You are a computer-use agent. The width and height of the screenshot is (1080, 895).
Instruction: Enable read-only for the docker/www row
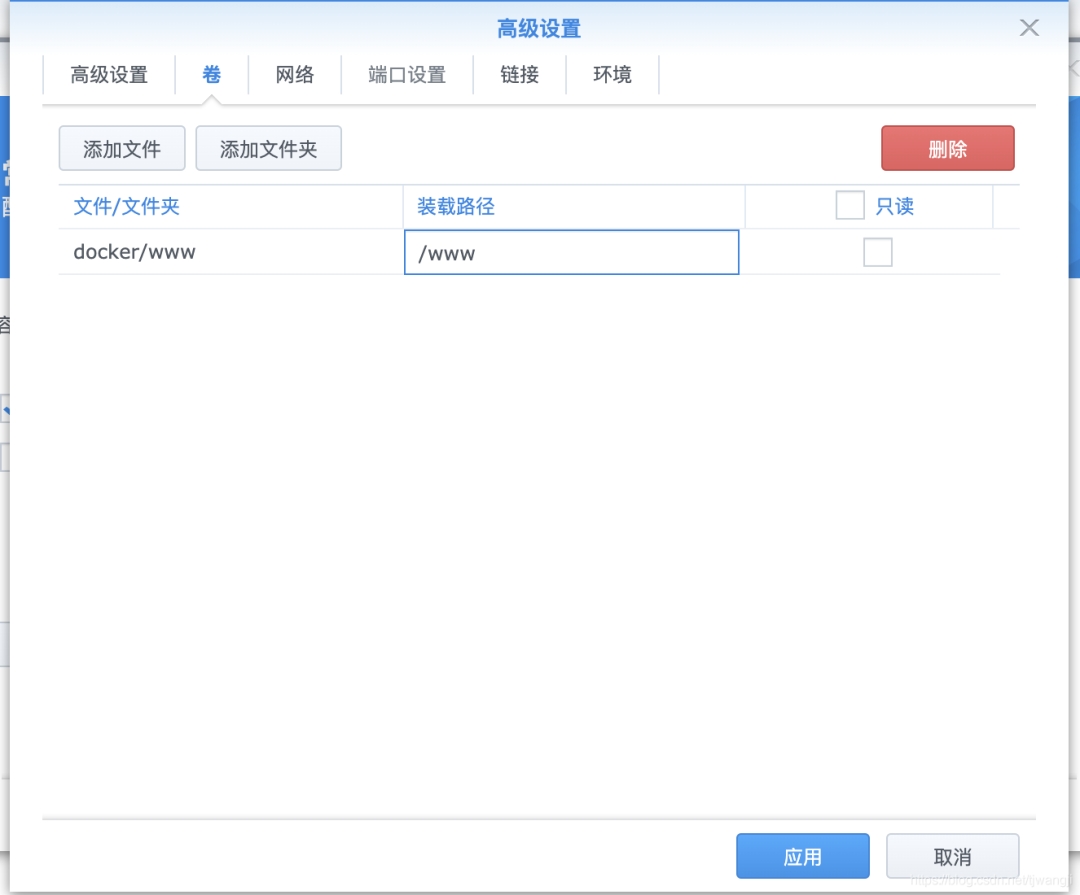(x=878, y=252)
